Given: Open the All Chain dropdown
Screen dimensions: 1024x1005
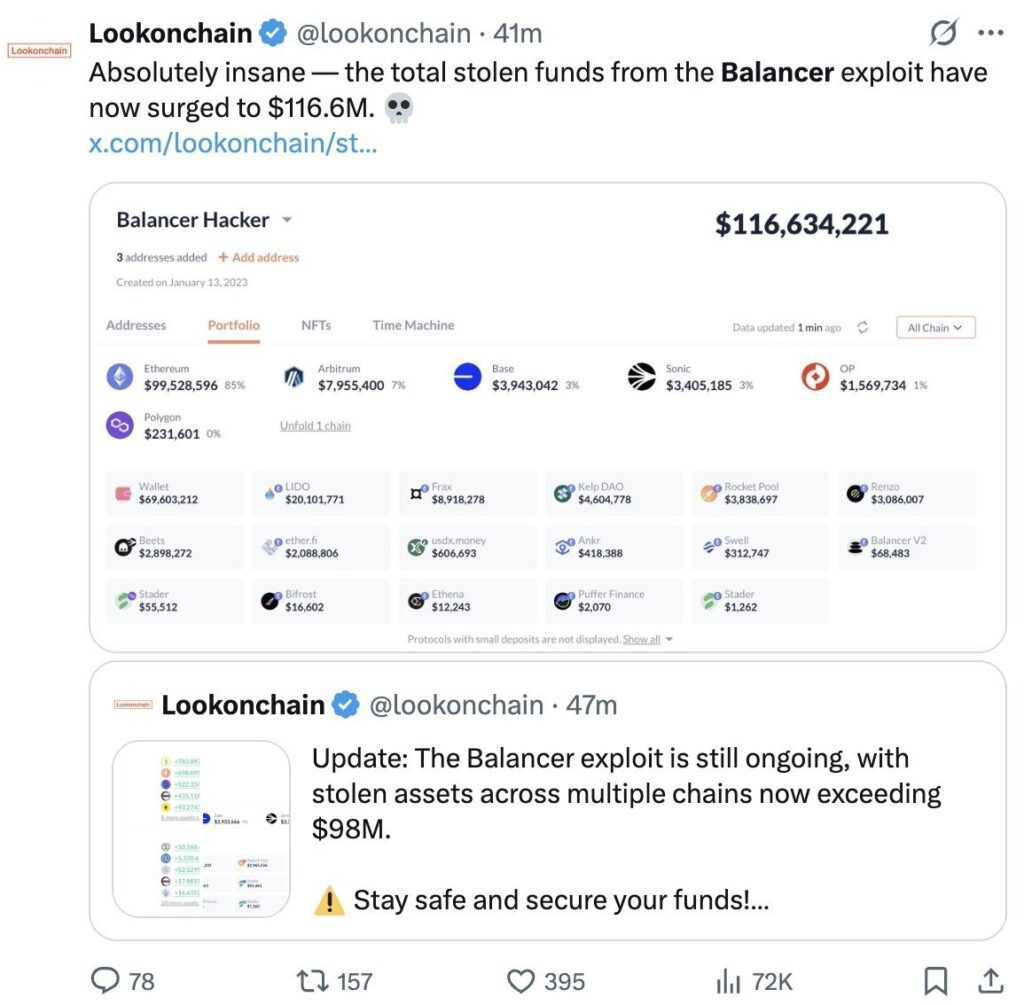Looking at the screenshot, I should click(935, 327).
